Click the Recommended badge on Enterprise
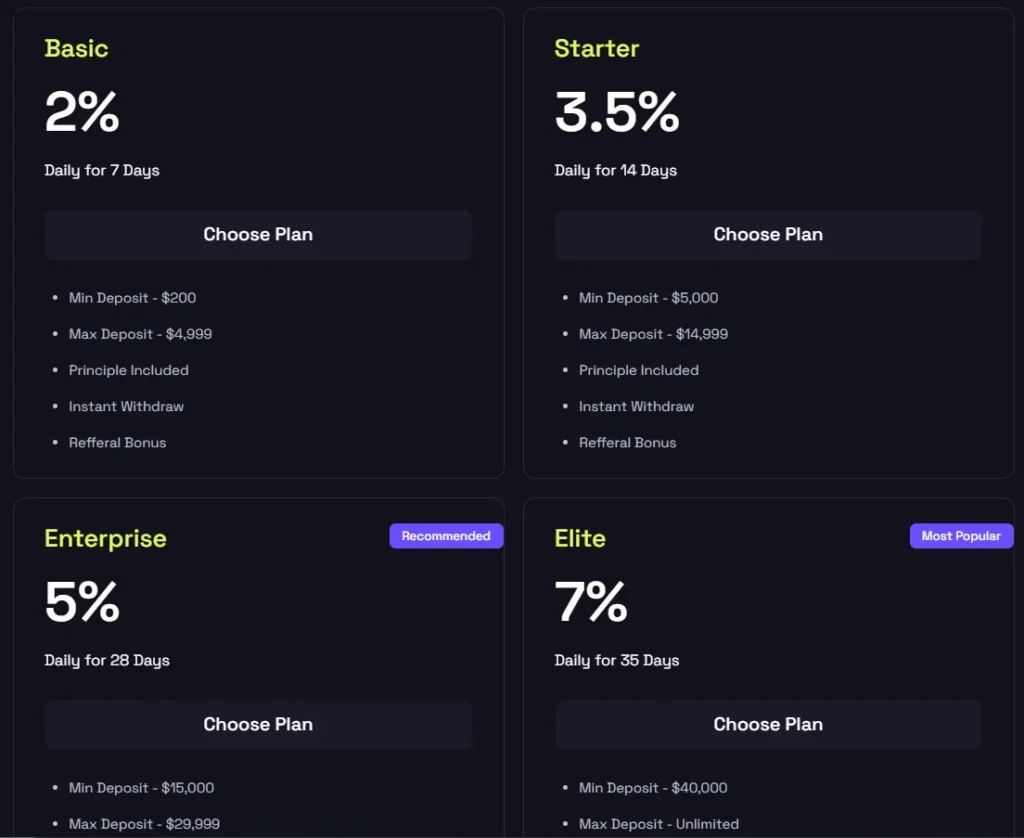Viewport: 1024px width, 838px height. (446, 536)
